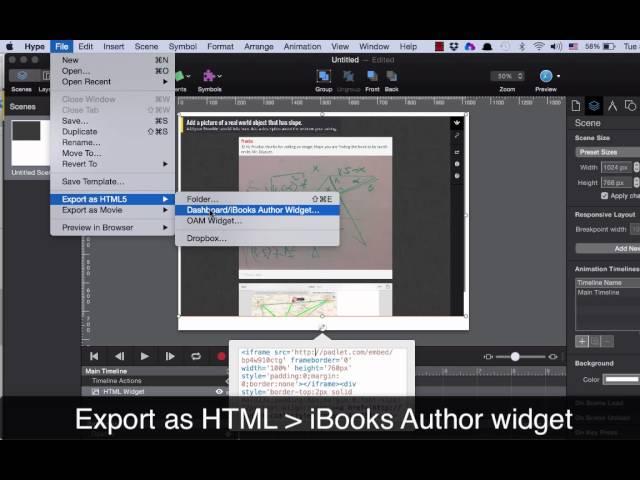Click the Breakpoint width field
Image resolution: width=640 pixels, height=480 pixels.
pyautogui.click(x=635, y=229)
